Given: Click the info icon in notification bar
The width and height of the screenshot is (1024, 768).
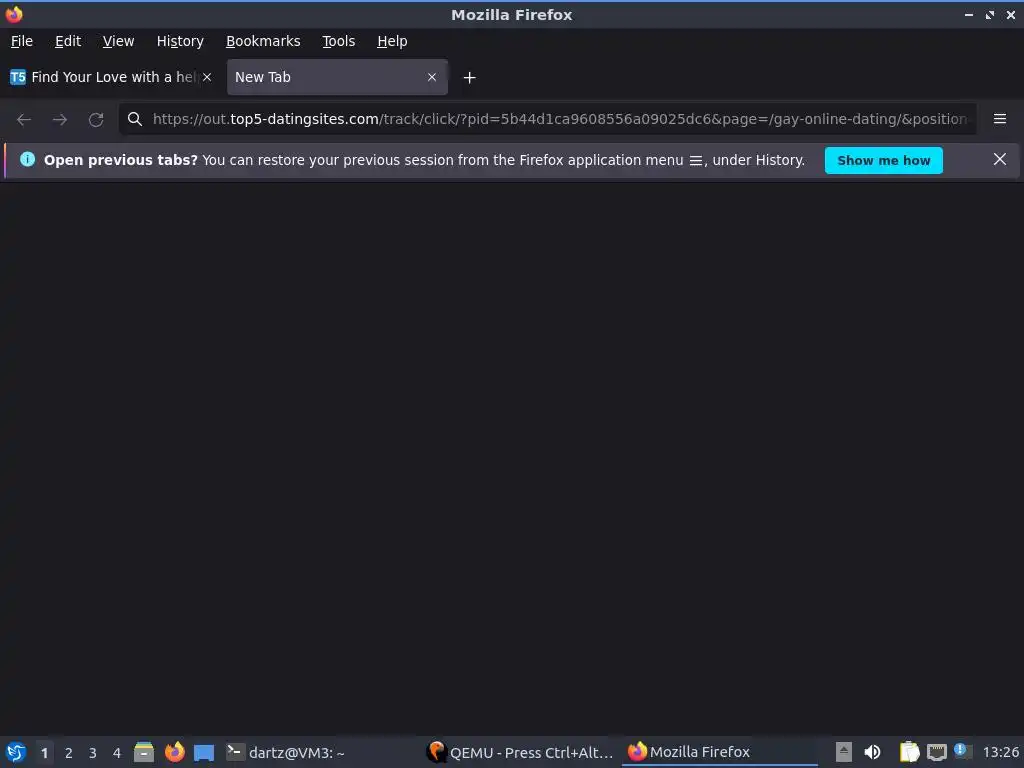Looking at the screenshot, I should click(27, 159).
